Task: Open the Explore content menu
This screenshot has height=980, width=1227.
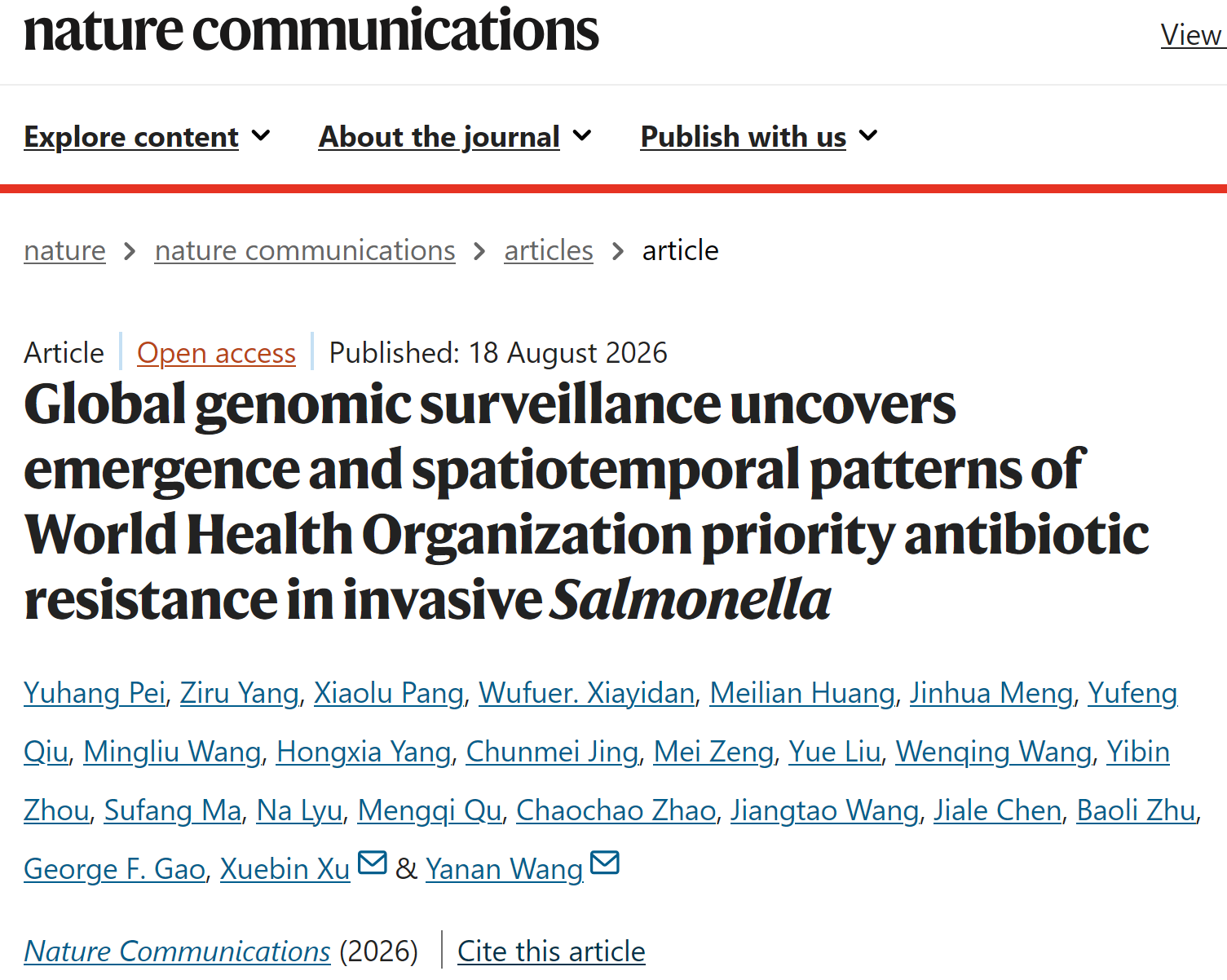Action: 131,137
